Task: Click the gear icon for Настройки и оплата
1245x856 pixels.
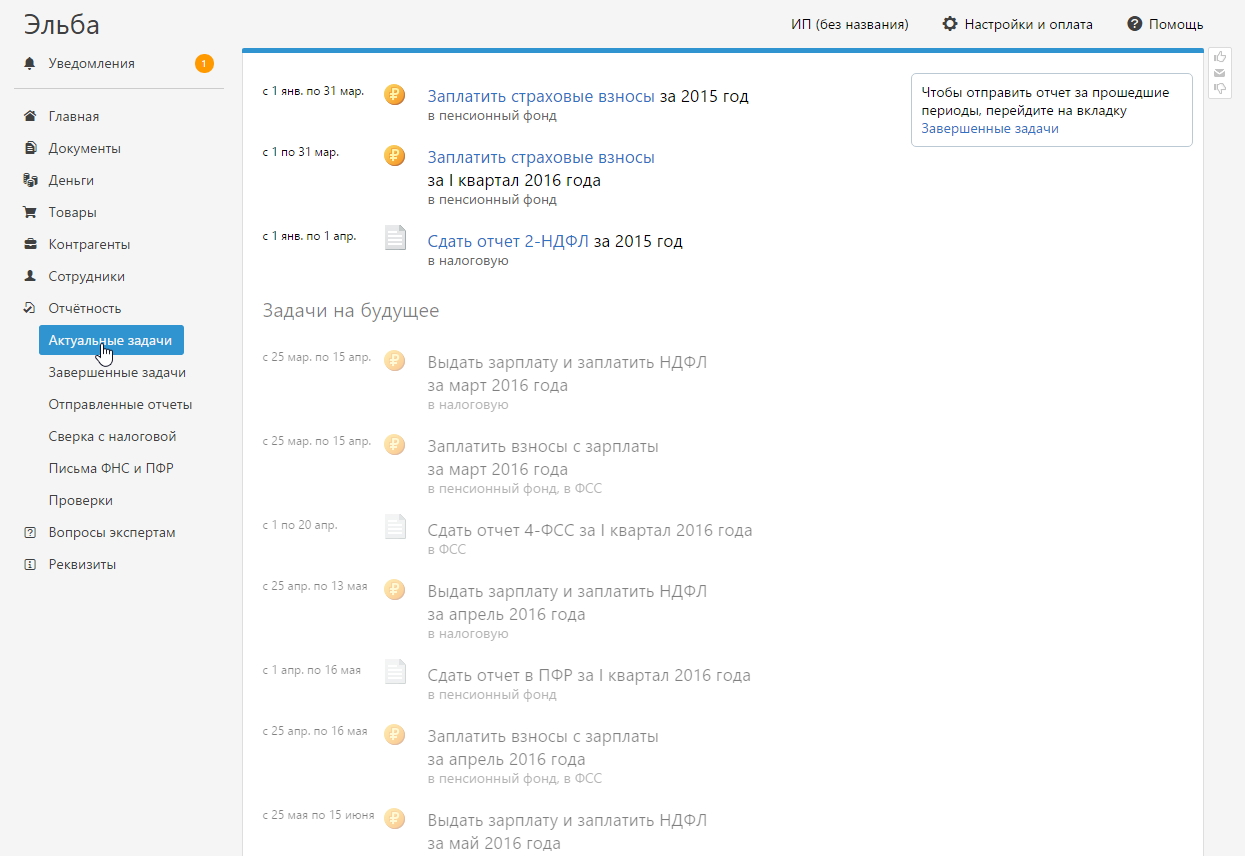Action: (x=950, y=24)
